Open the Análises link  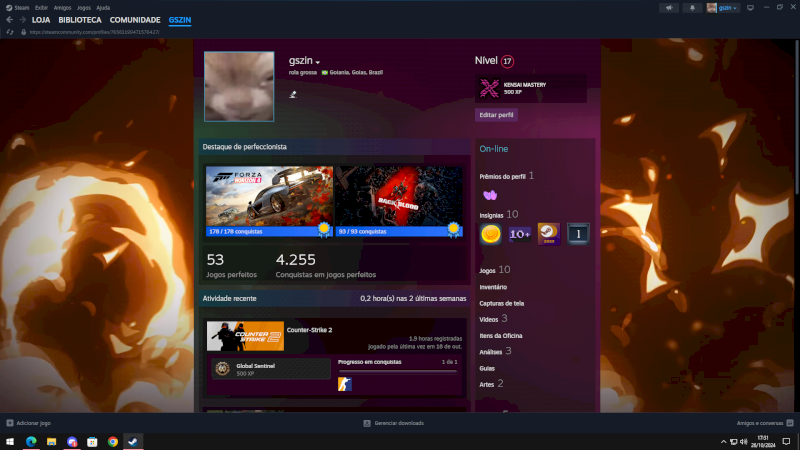click(x=491, y=351)
